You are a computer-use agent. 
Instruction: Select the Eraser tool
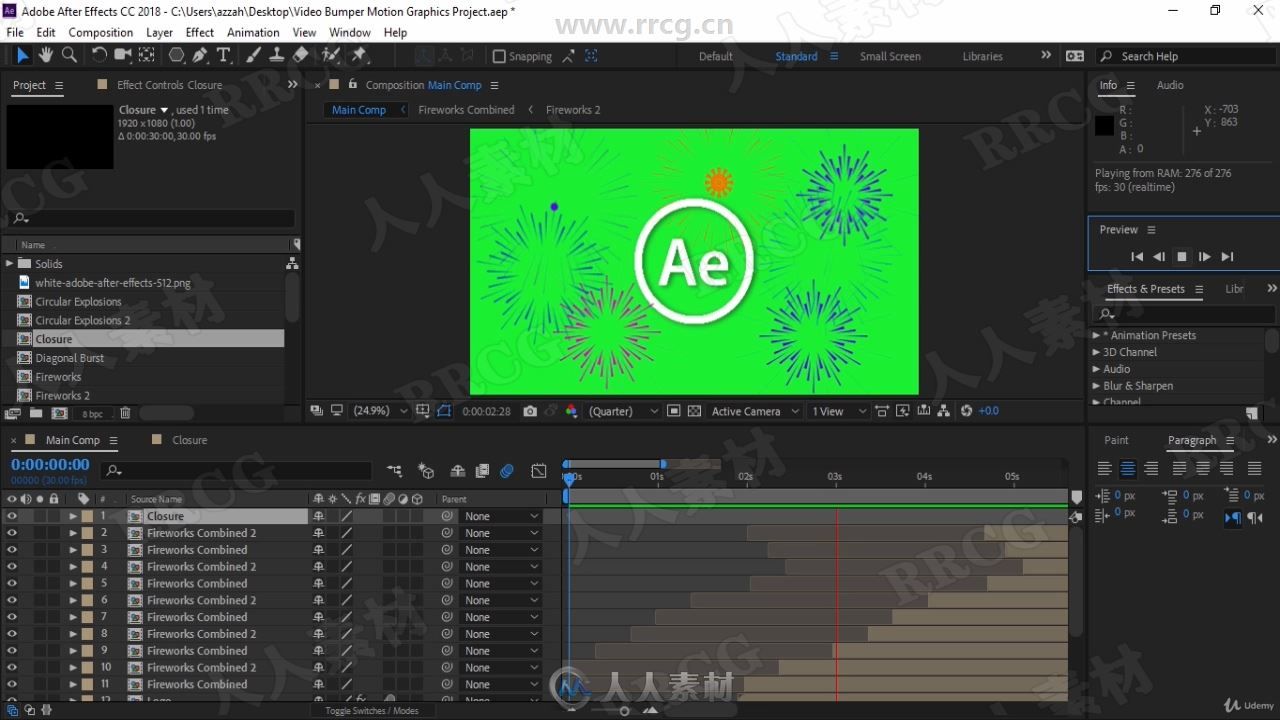point(301,55)
